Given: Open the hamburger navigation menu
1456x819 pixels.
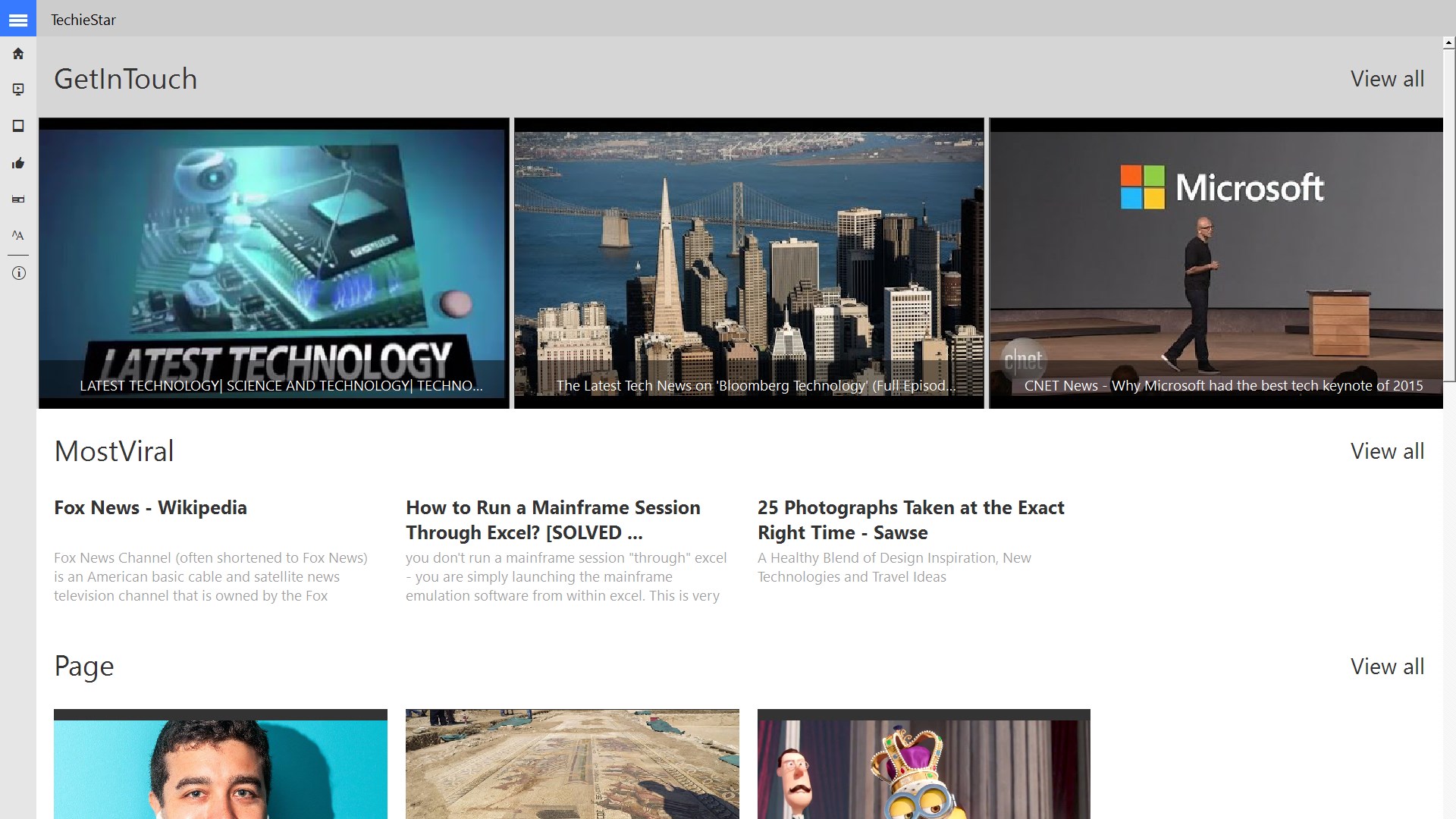Looking at the screenshot, I should pos(18,20).
